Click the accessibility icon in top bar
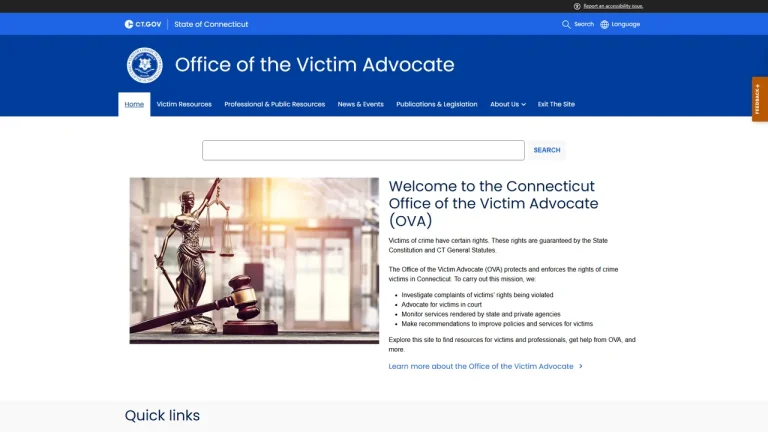Screen dimensions: 768x432 pyautogui.click(x=577, y=6)
